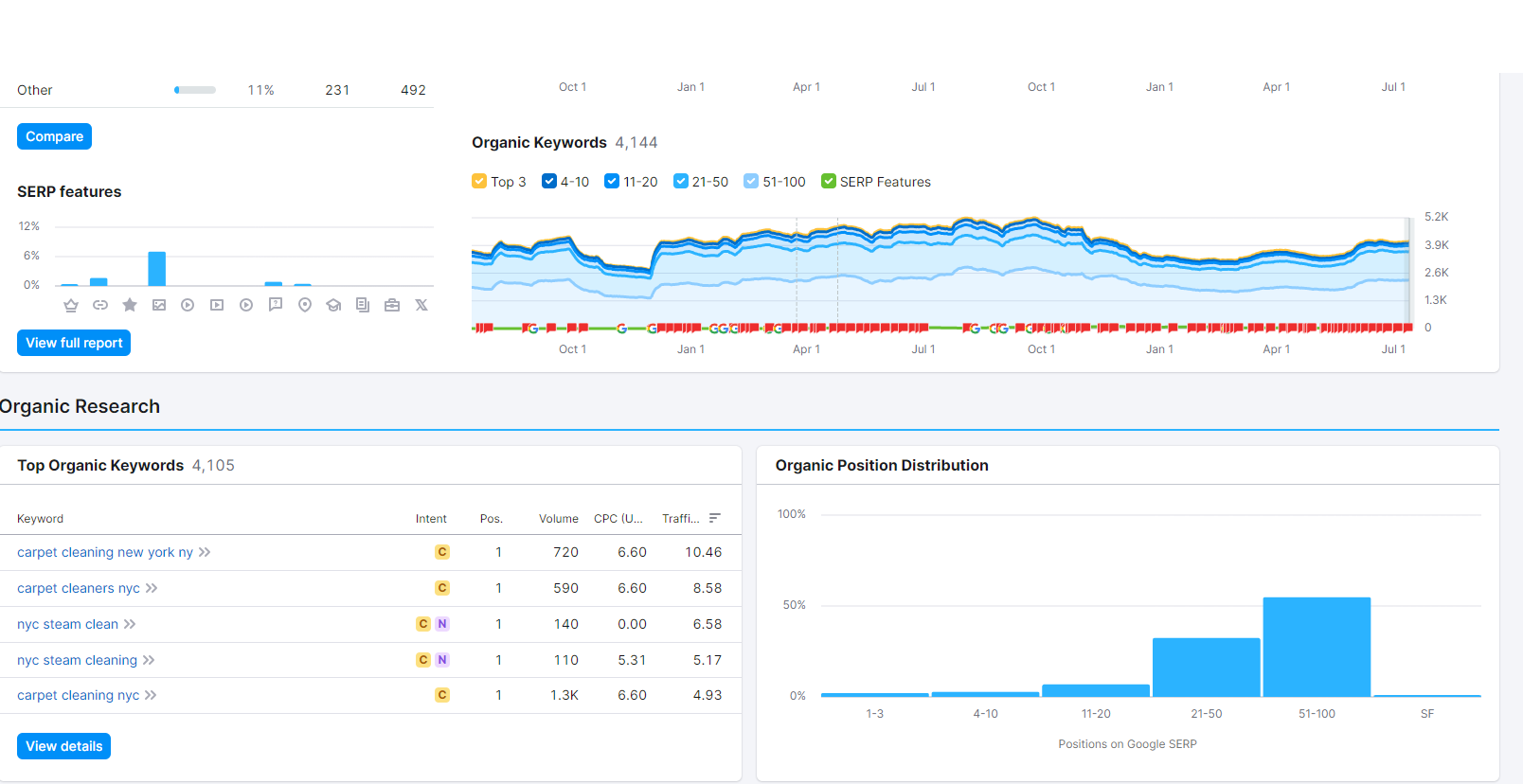Open keyword link nyc steam cleaning
The width and height of the screenshot is (1523, 784).
click(77, 660)
